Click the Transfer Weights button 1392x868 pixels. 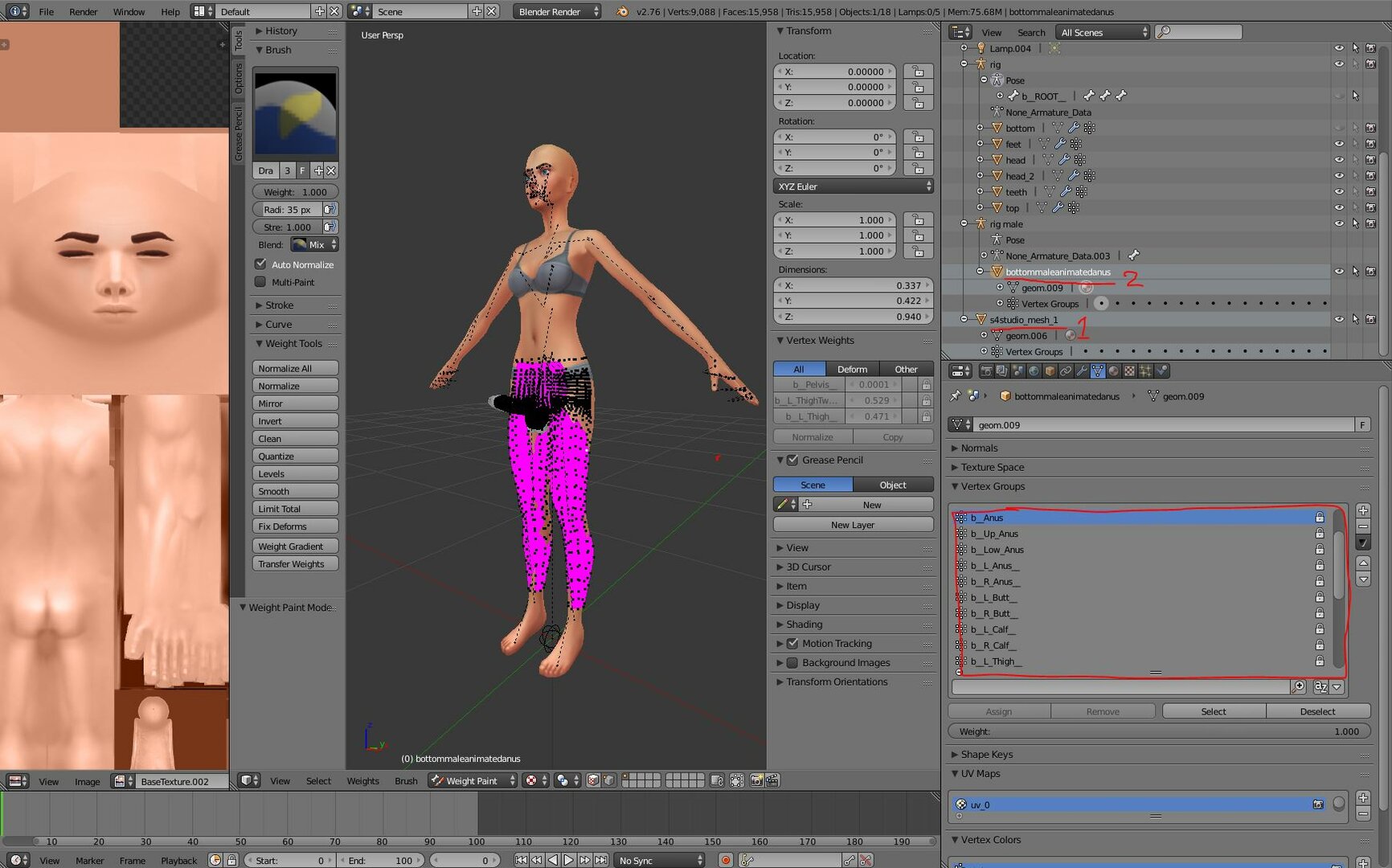point(295,564)
